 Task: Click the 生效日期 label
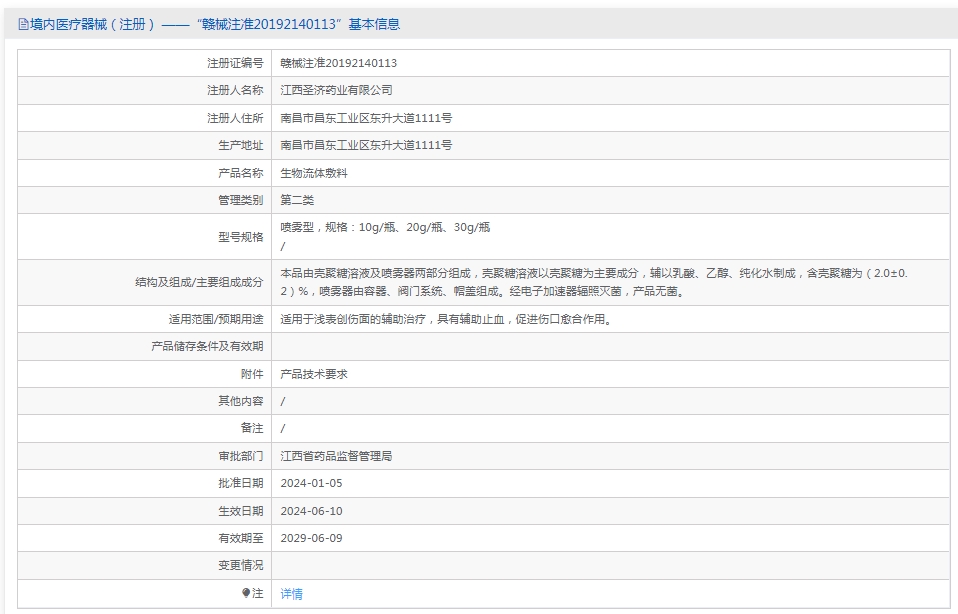click(x=241, y=511)
